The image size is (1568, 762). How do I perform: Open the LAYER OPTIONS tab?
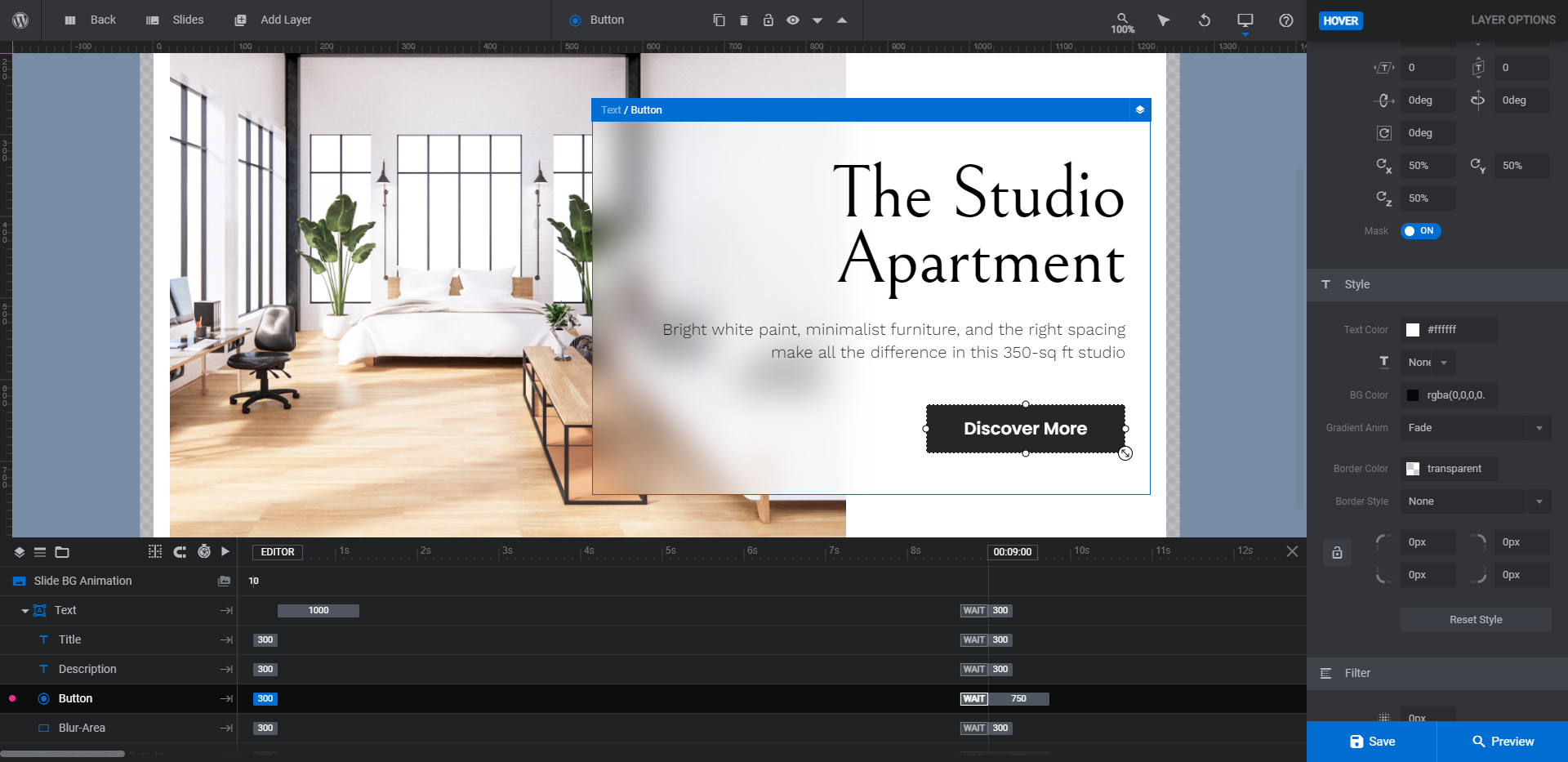[1512, 20]
